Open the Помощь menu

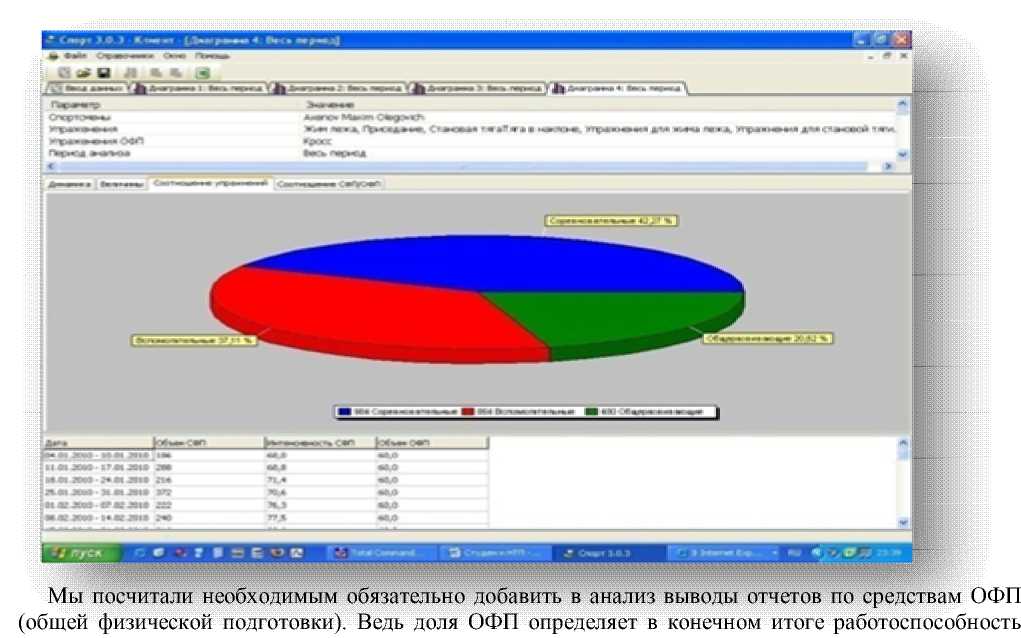(212, 56)
